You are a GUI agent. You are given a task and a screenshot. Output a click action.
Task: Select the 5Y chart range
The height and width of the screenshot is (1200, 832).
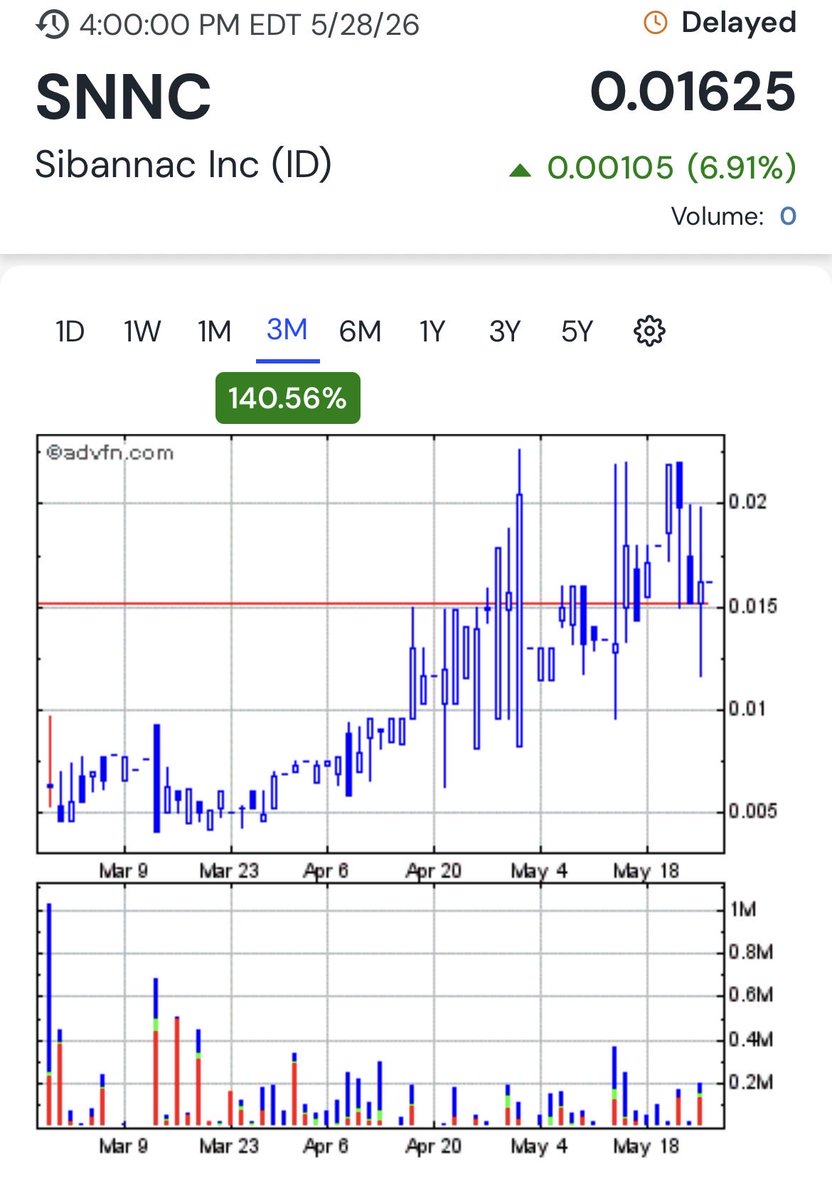577,331
